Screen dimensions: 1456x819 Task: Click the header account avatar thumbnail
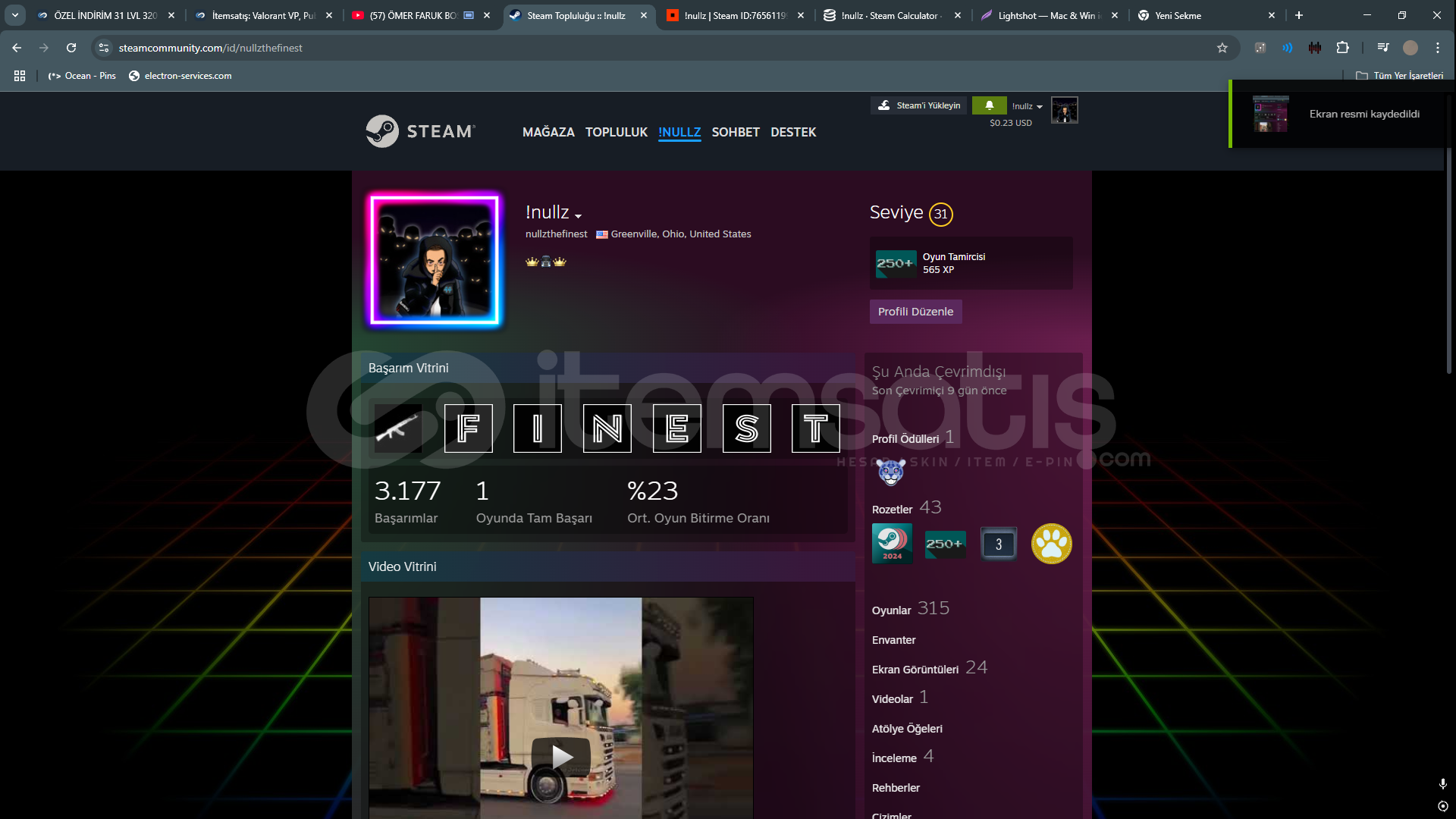tap(1065, 111)
